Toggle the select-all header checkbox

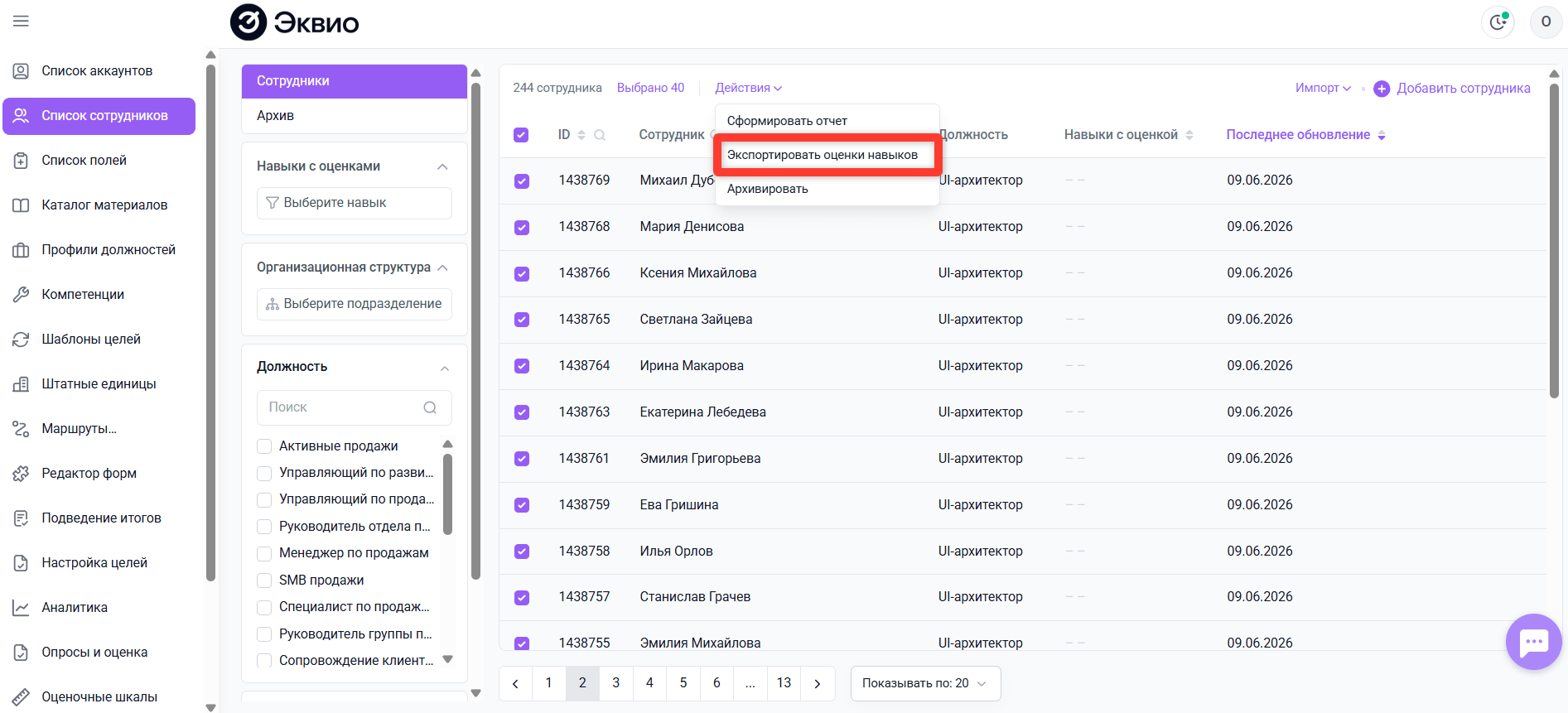point(521,135)
